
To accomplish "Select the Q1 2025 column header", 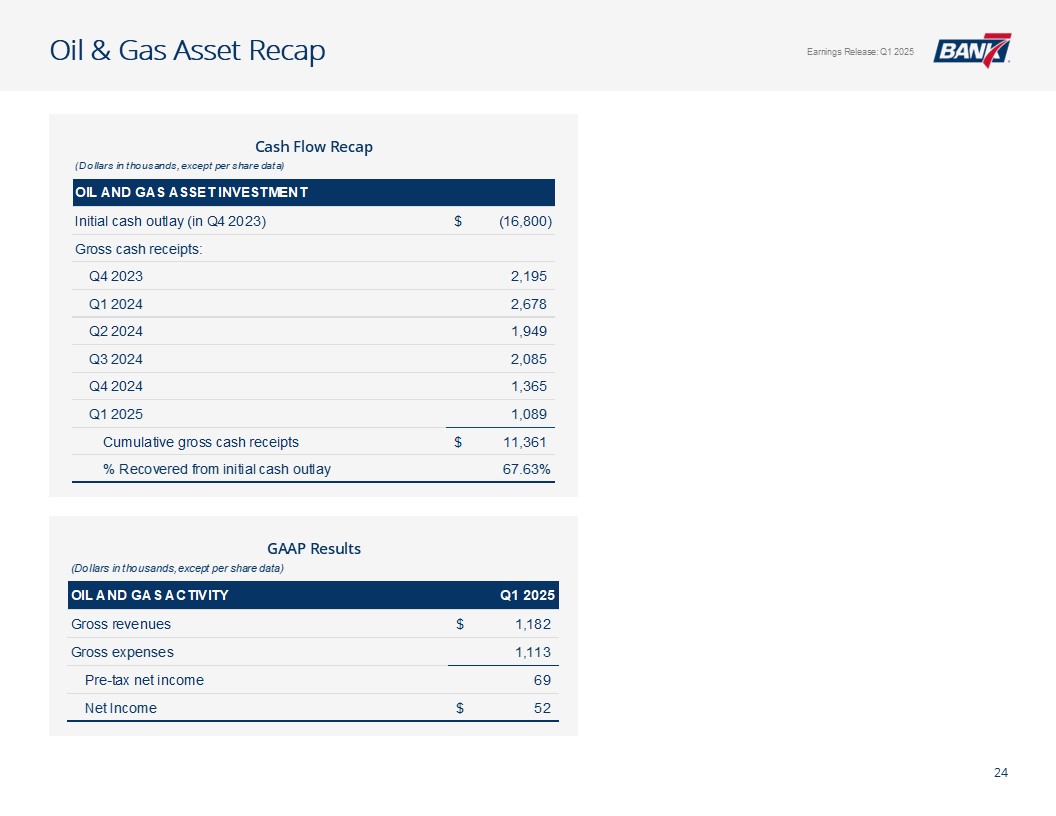I will pos(527,596).
